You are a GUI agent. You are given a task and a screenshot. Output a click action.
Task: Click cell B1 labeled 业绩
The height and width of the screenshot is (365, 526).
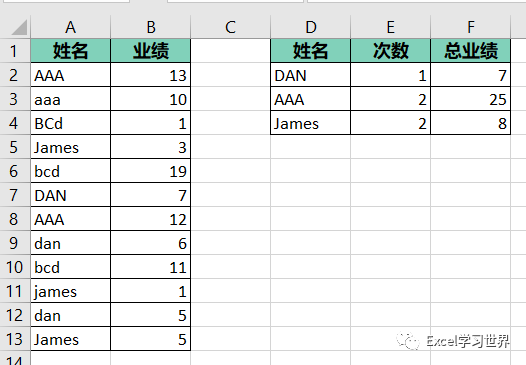pyautogui.click(x=151, y=51)
